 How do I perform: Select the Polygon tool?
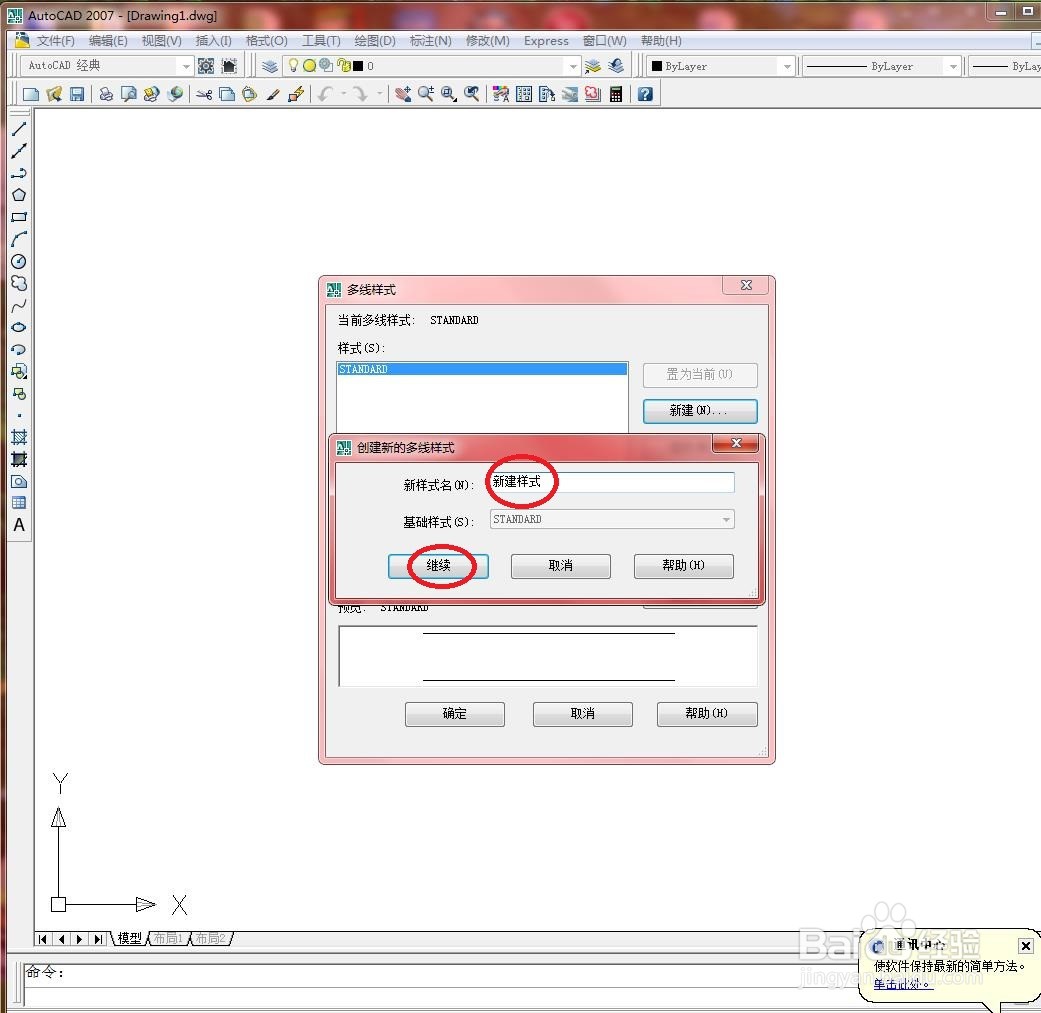coord(19,195)
